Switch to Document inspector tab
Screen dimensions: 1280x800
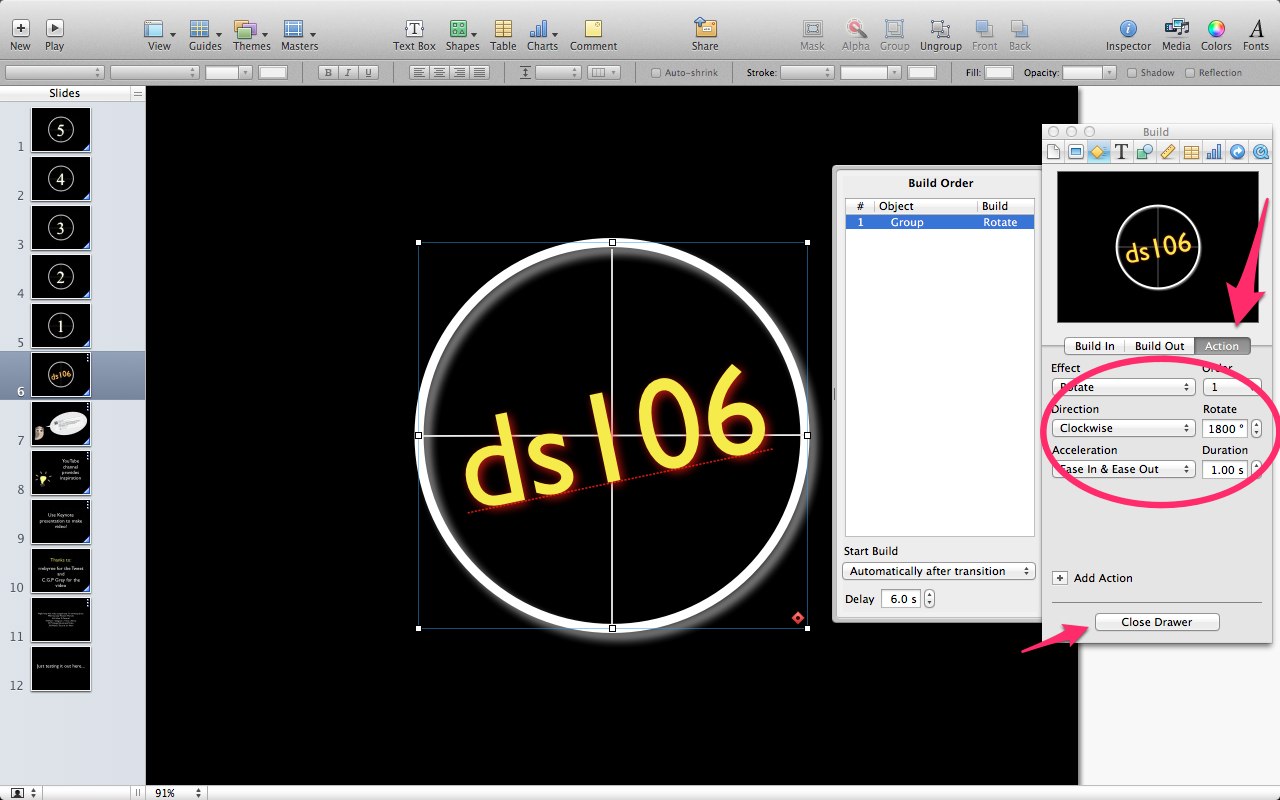point(1053,152)
